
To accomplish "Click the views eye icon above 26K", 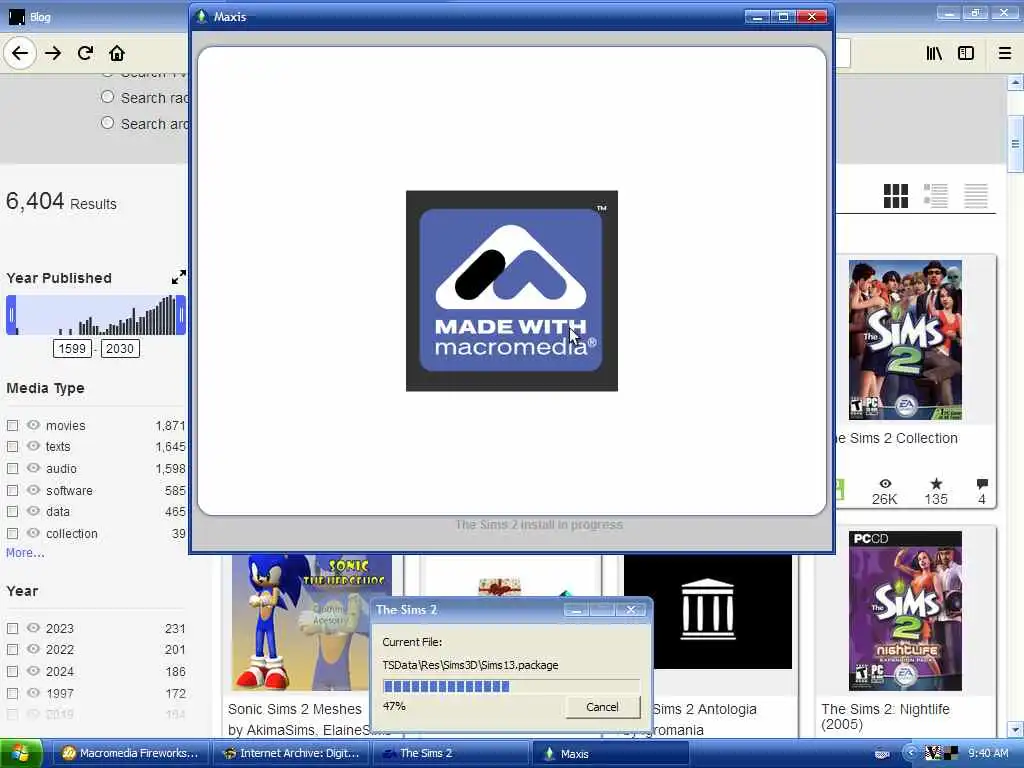I will coord(885,483).
